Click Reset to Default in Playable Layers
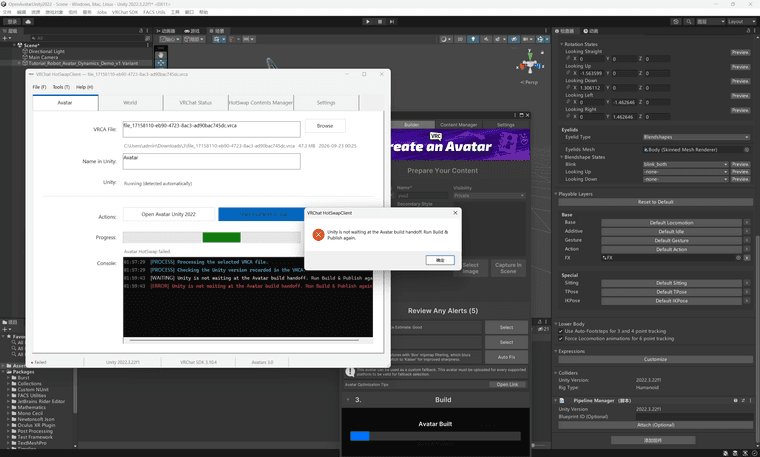 pyautogui.click(x=655, y=202)
